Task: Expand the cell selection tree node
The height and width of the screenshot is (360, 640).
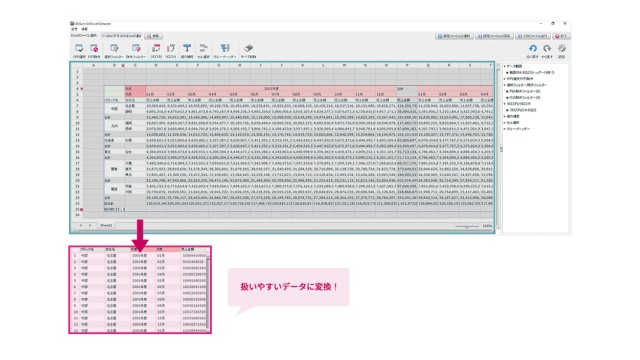Action: coord(505,122)
